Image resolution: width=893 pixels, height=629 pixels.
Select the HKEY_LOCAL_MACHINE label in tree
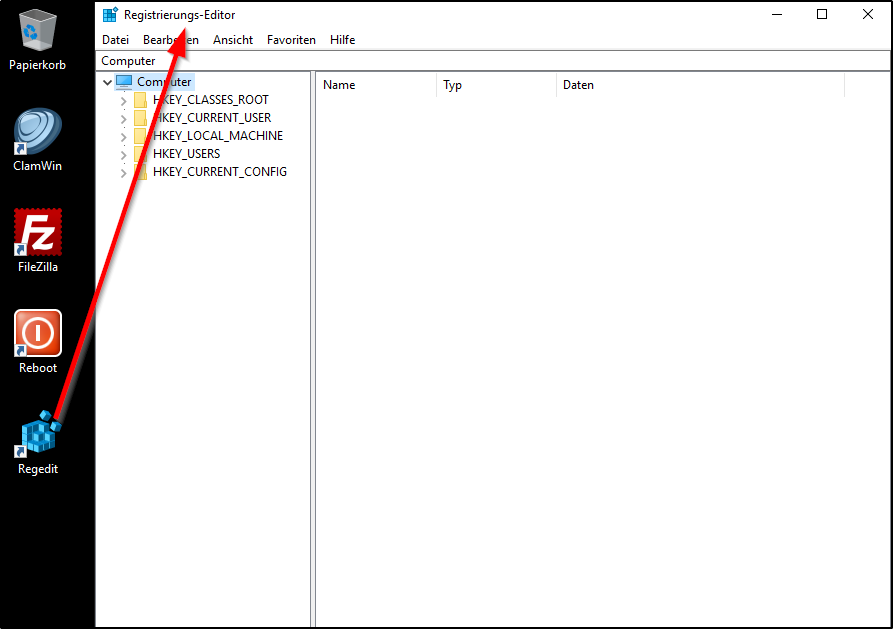click(x=218, y=136)
